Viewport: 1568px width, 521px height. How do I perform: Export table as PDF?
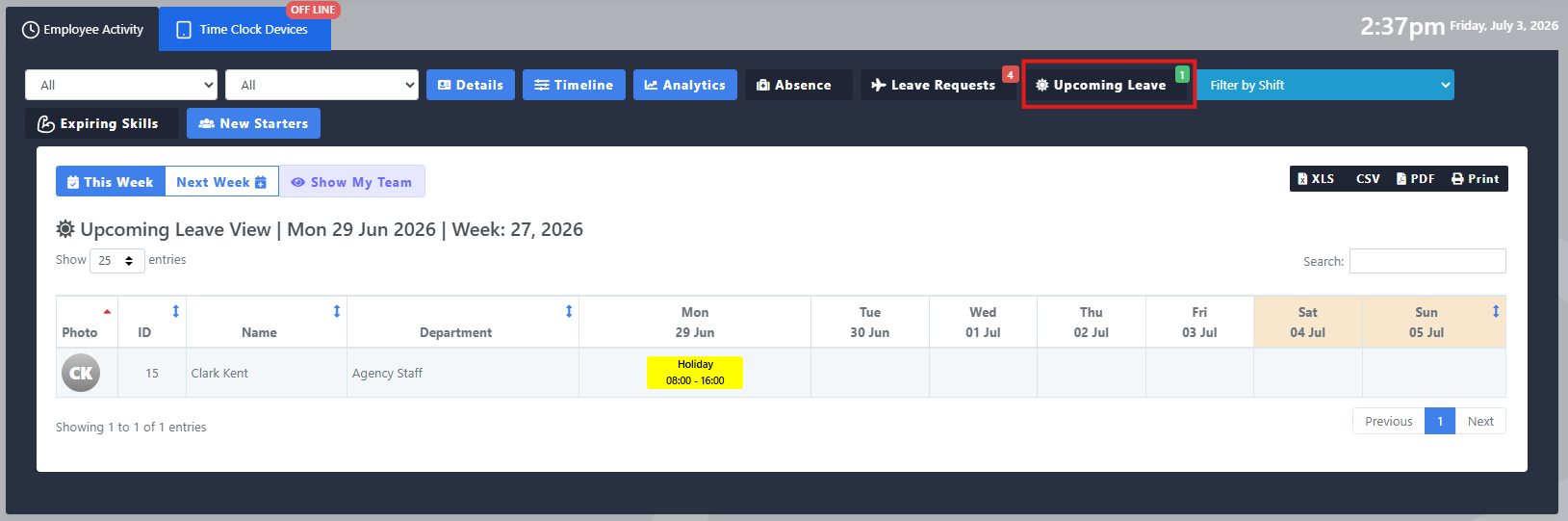coord(1416,179)
